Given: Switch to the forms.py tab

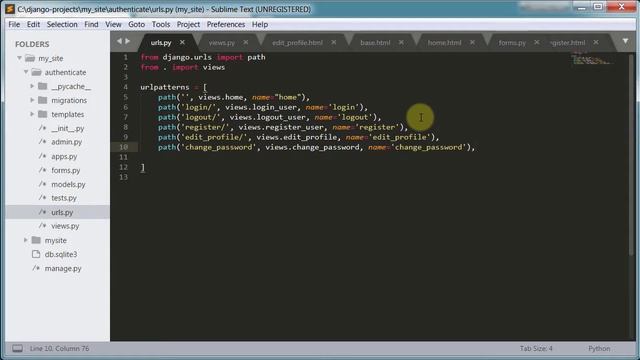Looking at the screenshot, I should click(512, 42).
